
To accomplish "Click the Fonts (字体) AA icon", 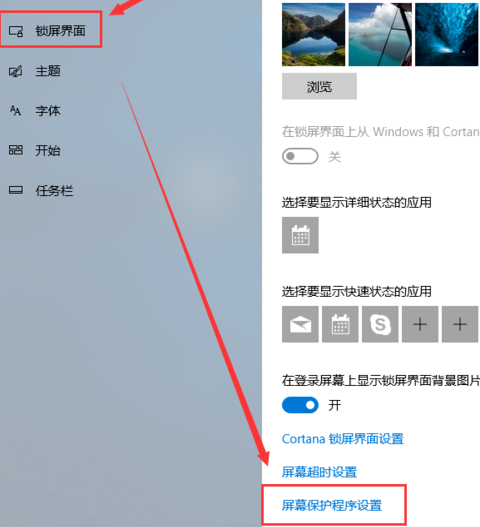I will click(15, 111).
